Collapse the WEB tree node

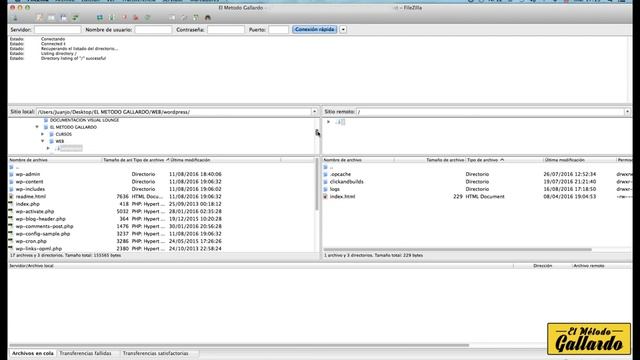[x=42, y=141]
